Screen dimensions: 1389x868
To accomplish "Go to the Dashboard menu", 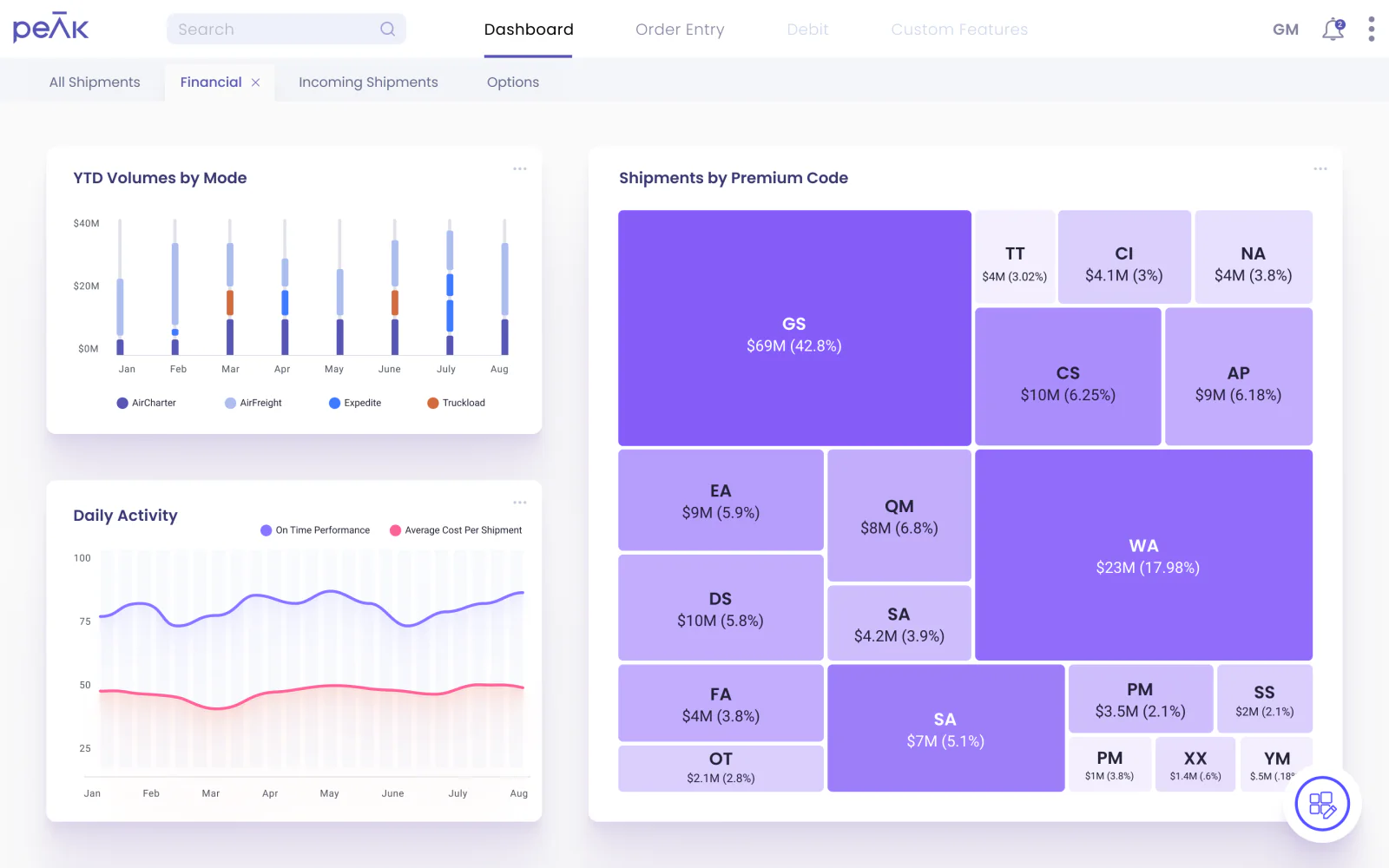I will click(529, 30).
